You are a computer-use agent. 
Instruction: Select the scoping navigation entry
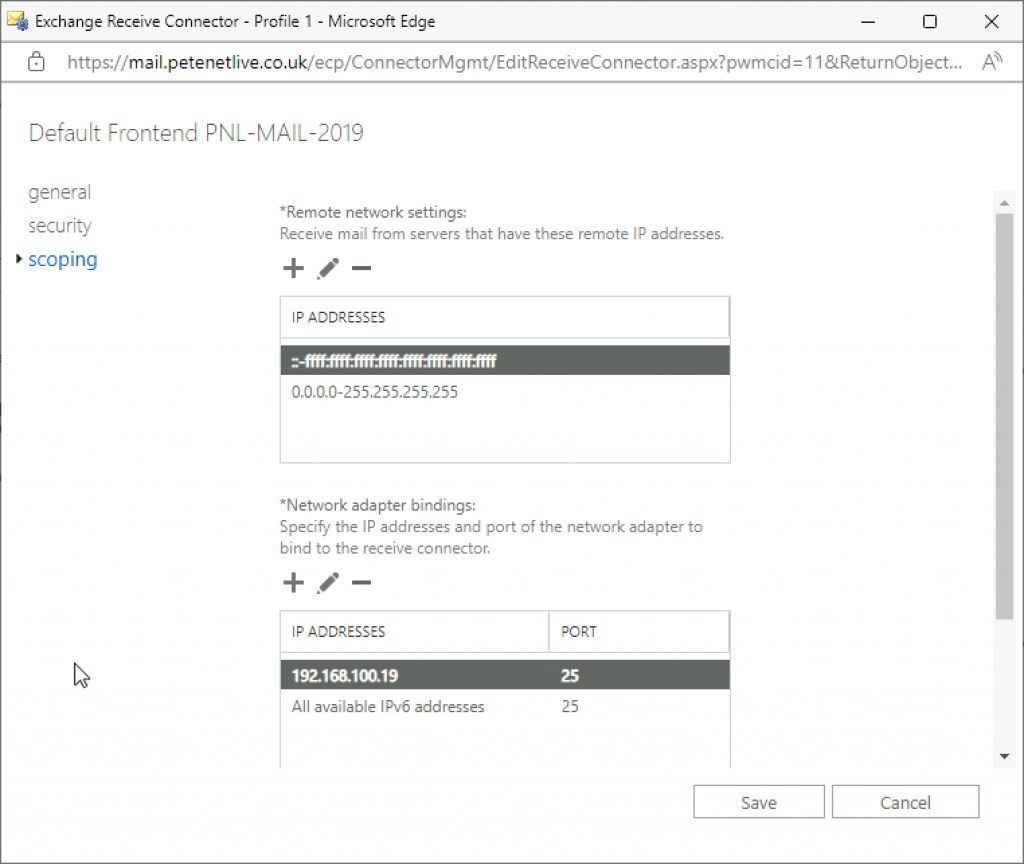tap(63, 259)
